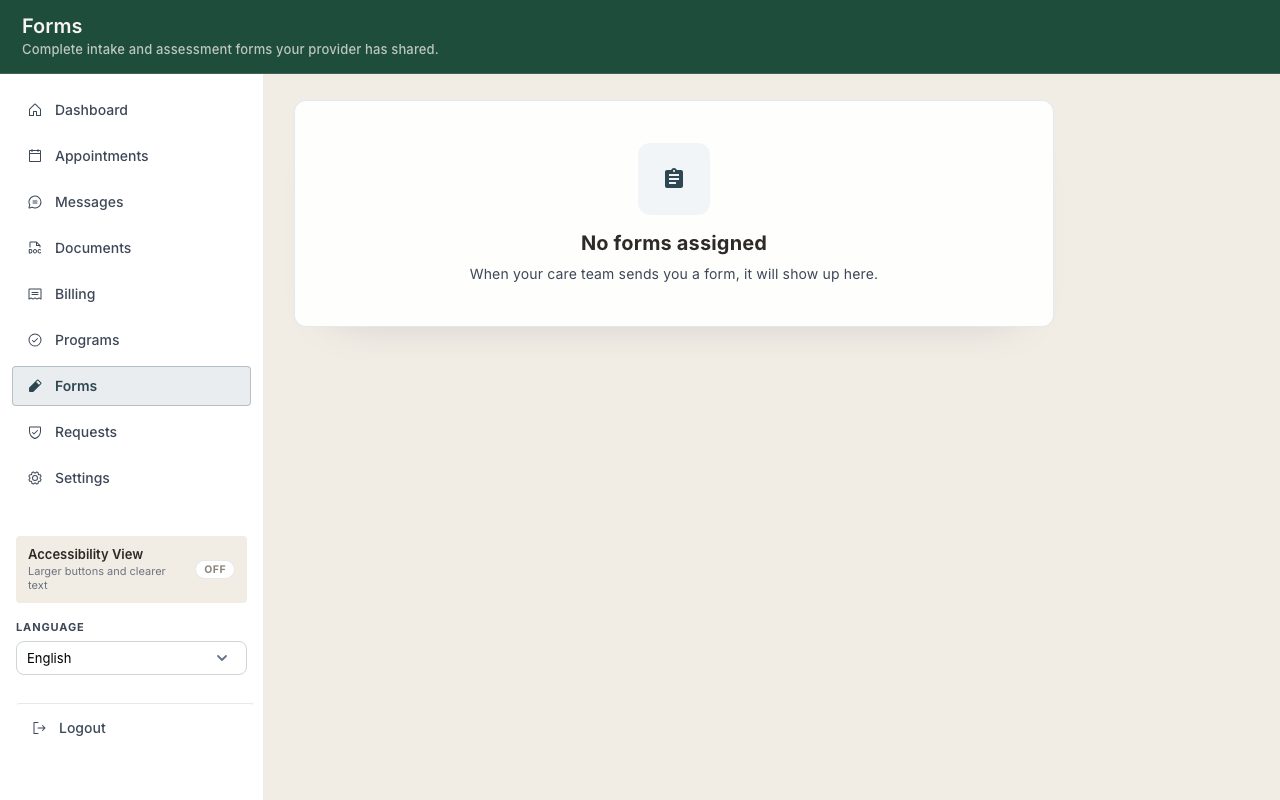Go to Dashboard in the sidebar

pos(131,110)
